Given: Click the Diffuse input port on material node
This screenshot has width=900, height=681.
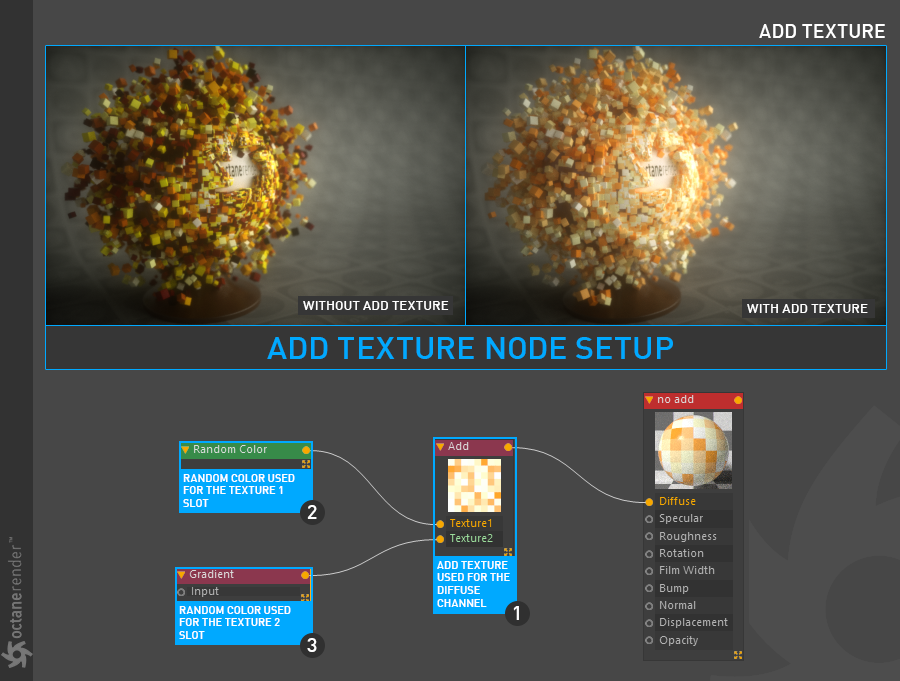Looking at the screenshot, I should point(649,501).
